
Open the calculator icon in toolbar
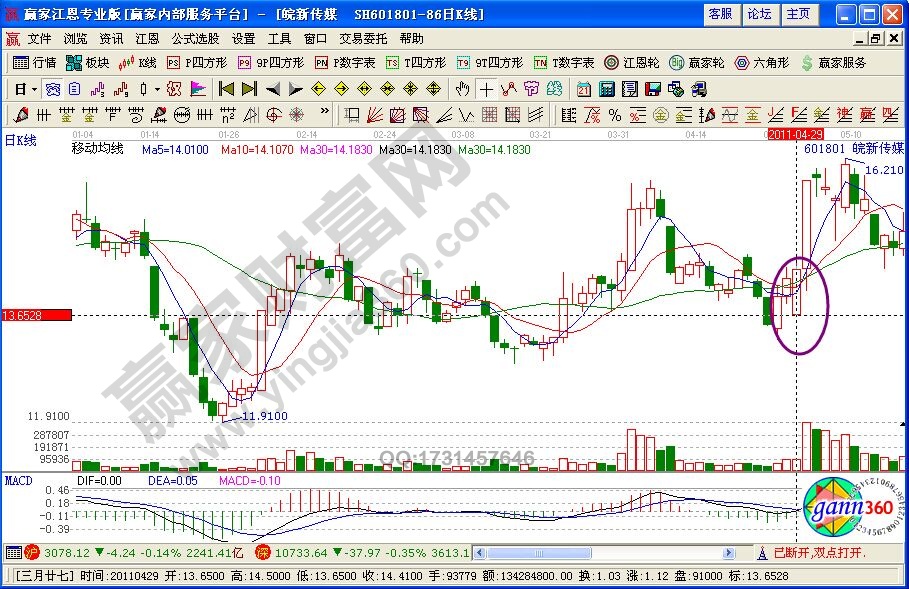click(606, 88)
